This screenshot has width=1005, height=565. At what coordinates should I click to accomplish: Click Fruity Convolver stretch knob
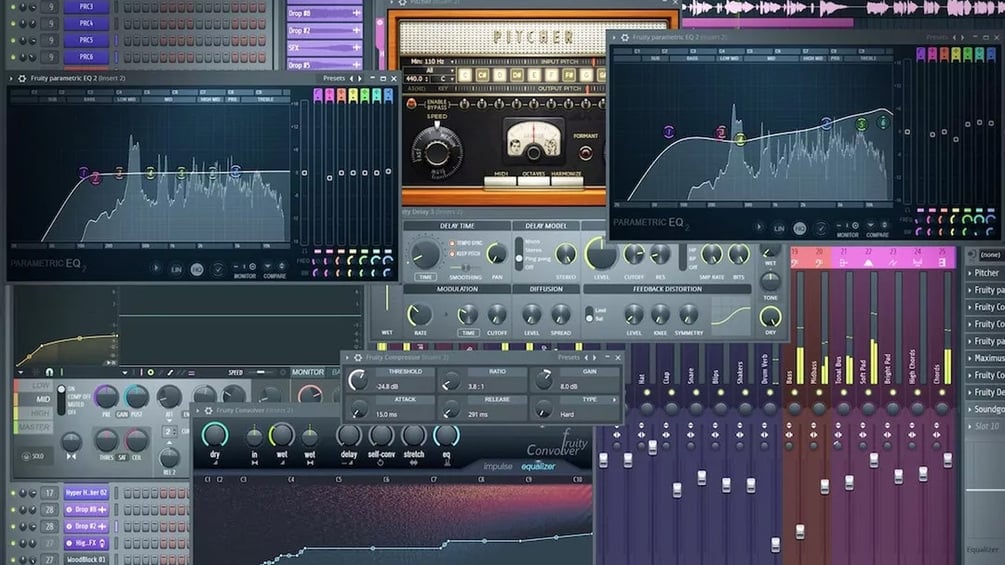tap(413, 436)
